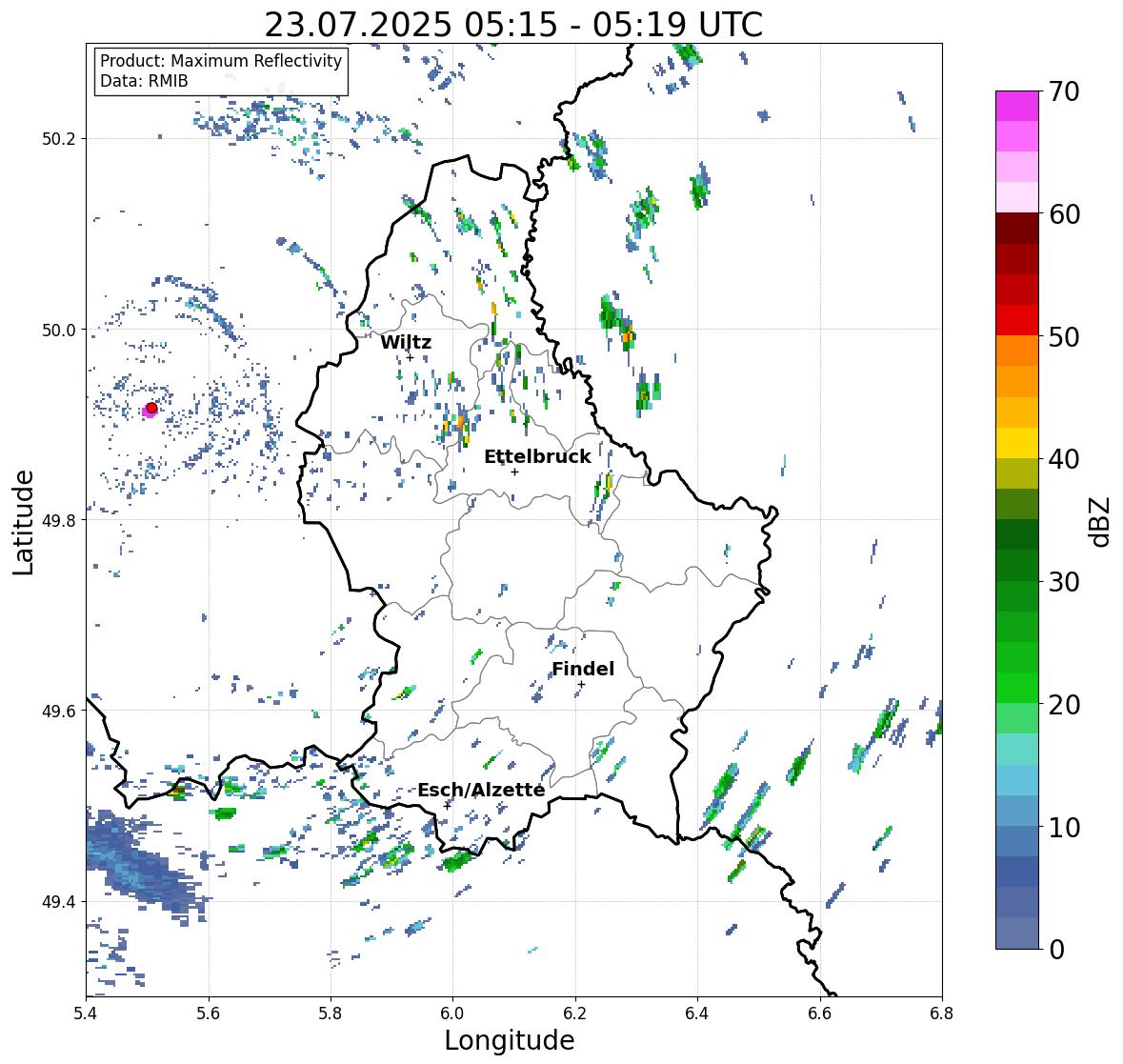Click the longitude tick label 6.8
This screenshot has height=1064, width=1123.
point(942,1013)
